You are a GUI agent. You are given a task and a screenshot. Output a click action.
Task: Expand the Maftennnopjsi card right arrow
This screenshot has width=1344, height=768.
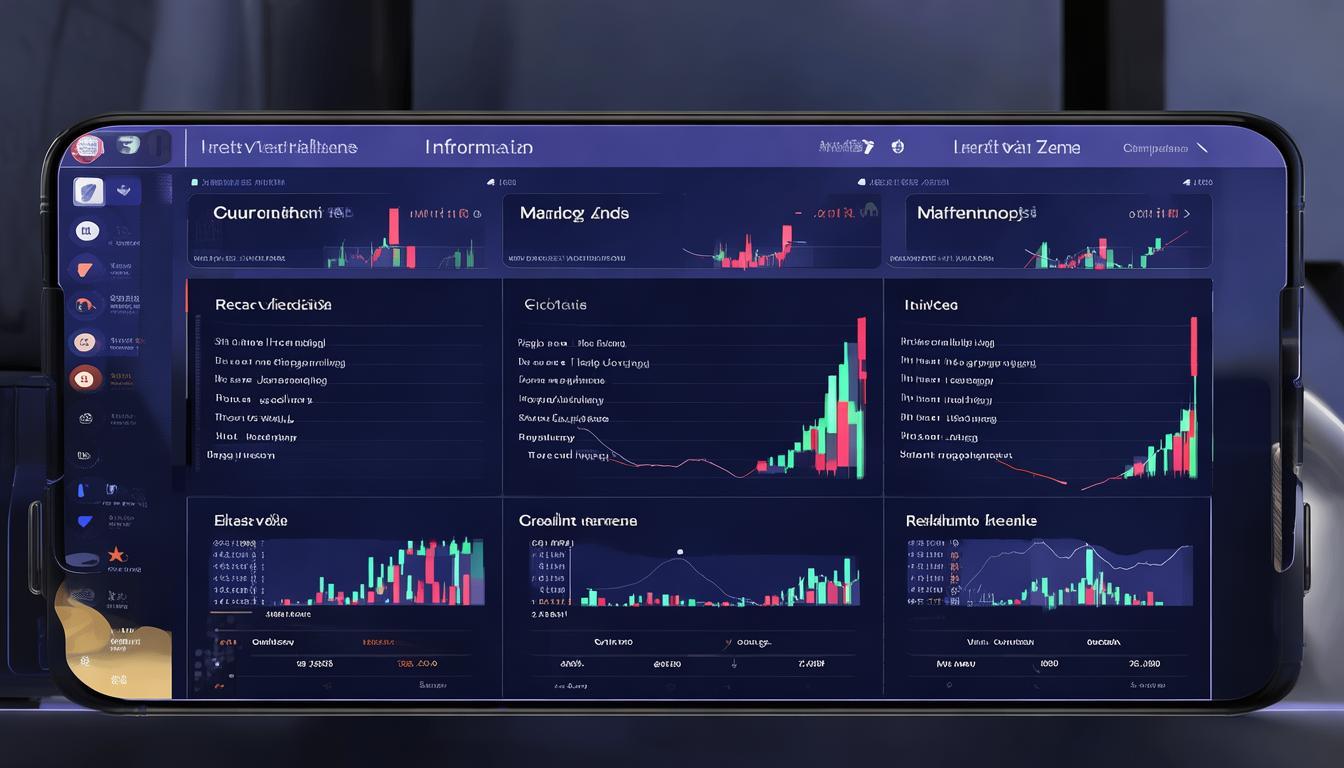(x=1187, y=213)
